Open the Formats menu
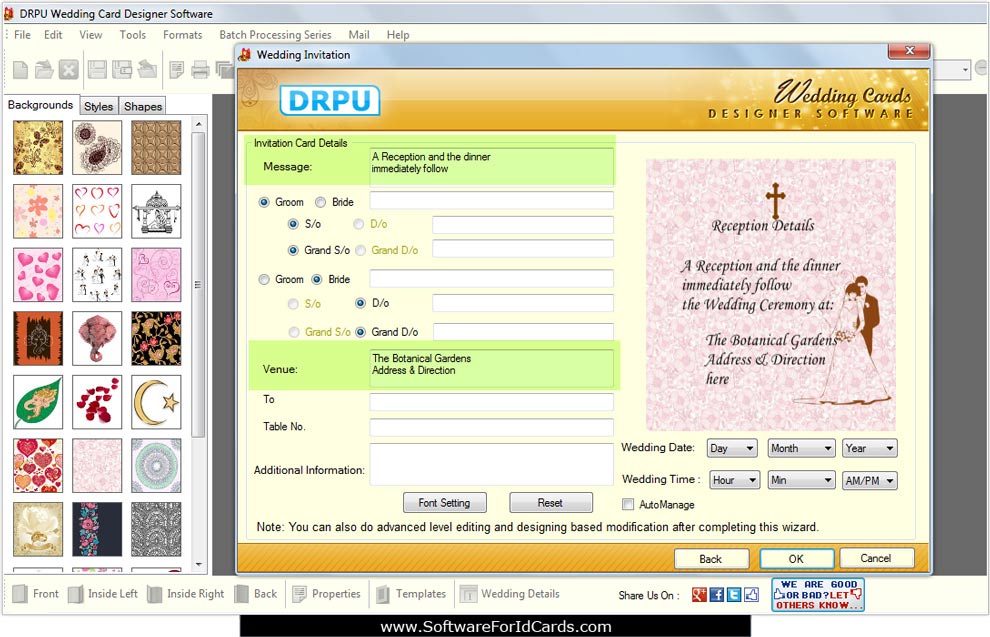The width and height of the screenshot is (990, 637). click(x=182, y=35)
